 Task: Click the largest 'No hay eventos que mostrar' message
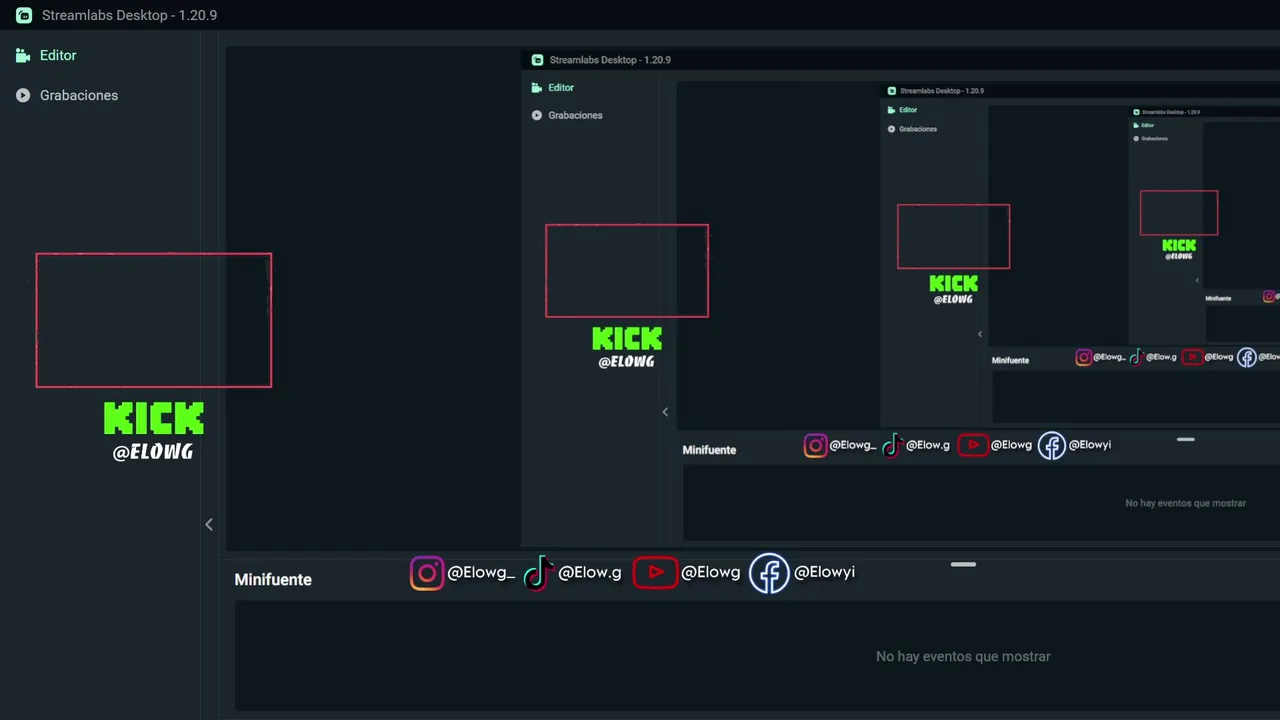tap(963, 657)
